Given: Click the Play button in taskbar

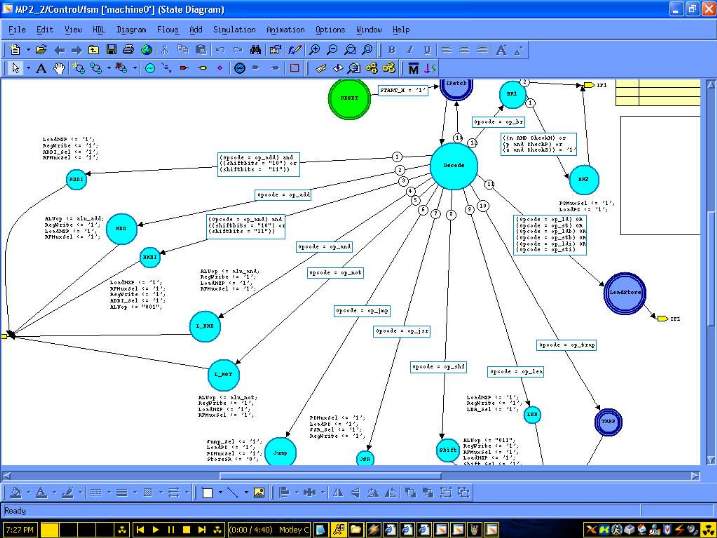Looking at the screenshot, I should tap(155, 530).
